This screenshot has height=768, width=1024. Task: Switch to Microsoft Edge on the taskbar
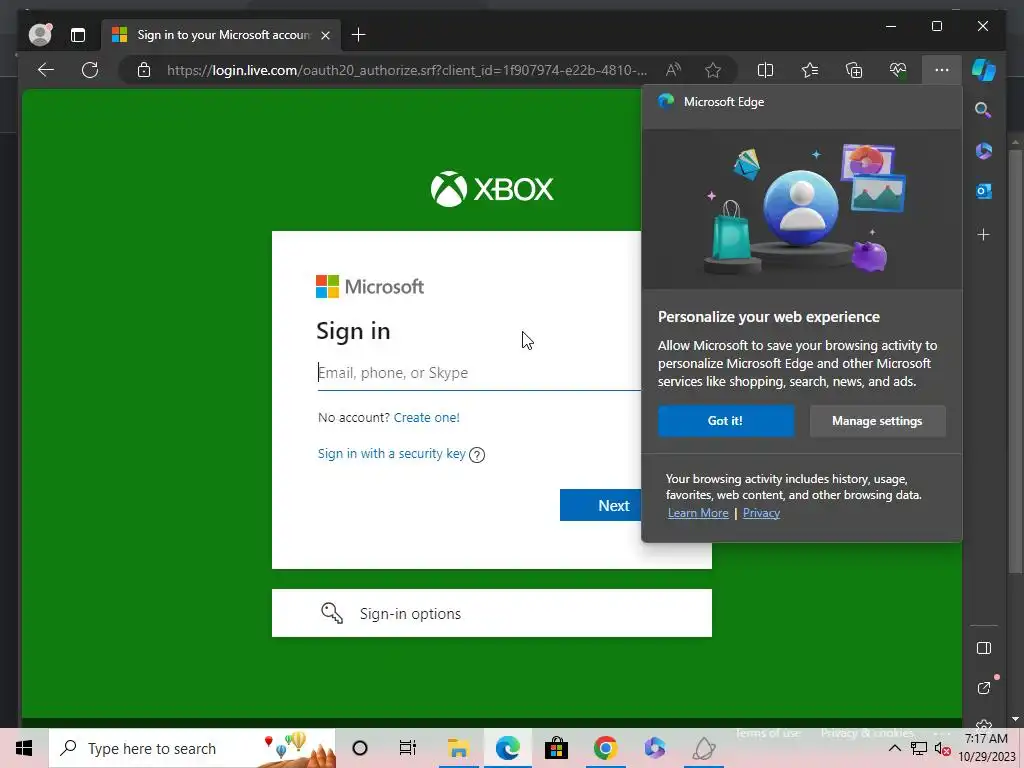coord(507,748)
